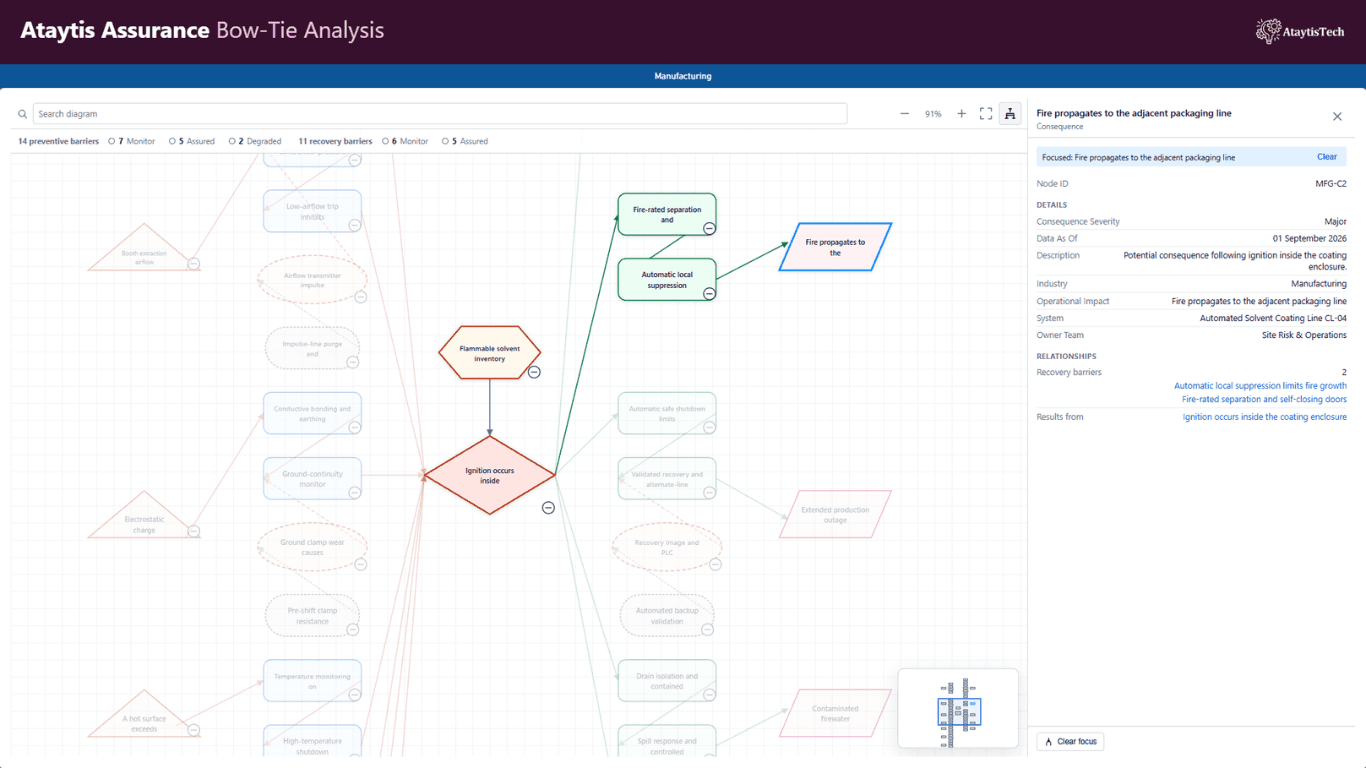
Task: Collapse the Flammable solvent inventory node
Action: pos(534,372)
